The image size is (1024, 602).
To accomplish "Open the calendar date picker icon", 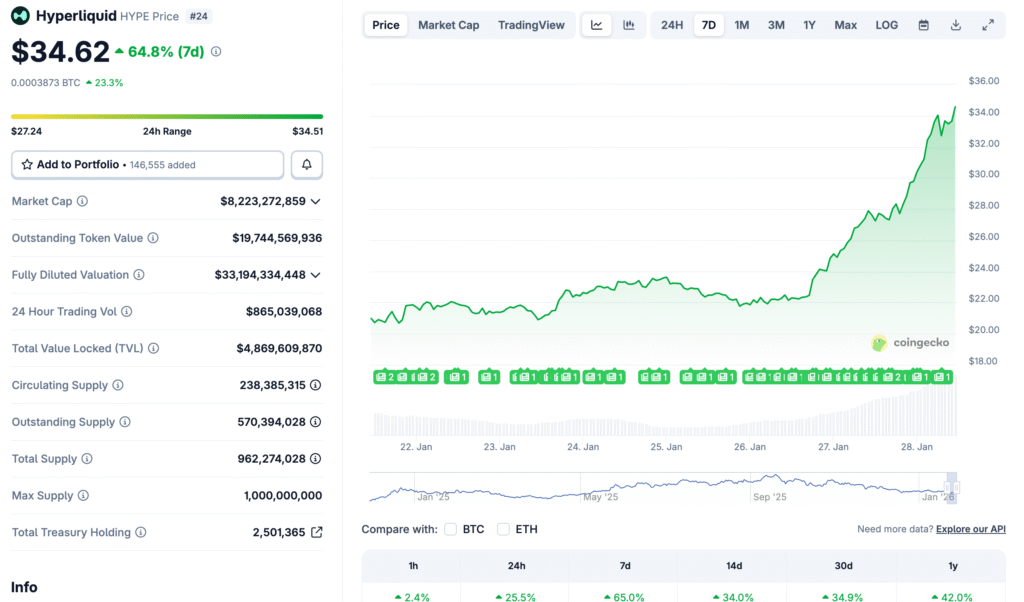I will (x=923, y=25).
